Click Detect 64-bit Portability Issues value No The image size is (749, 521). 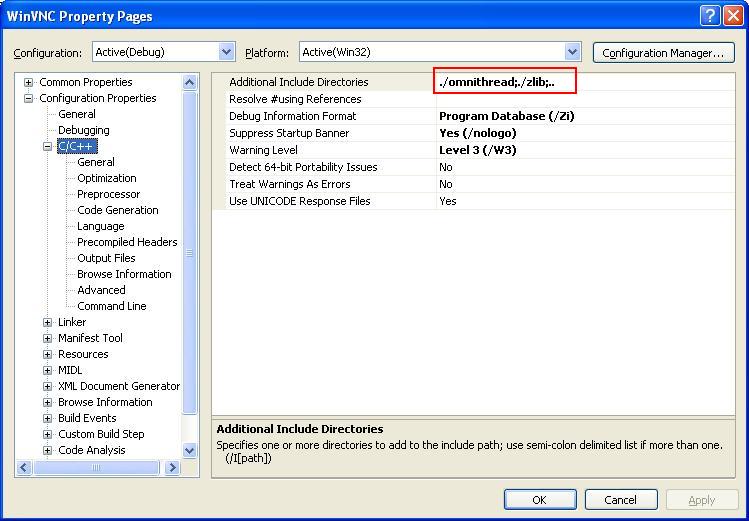point(446,167)
